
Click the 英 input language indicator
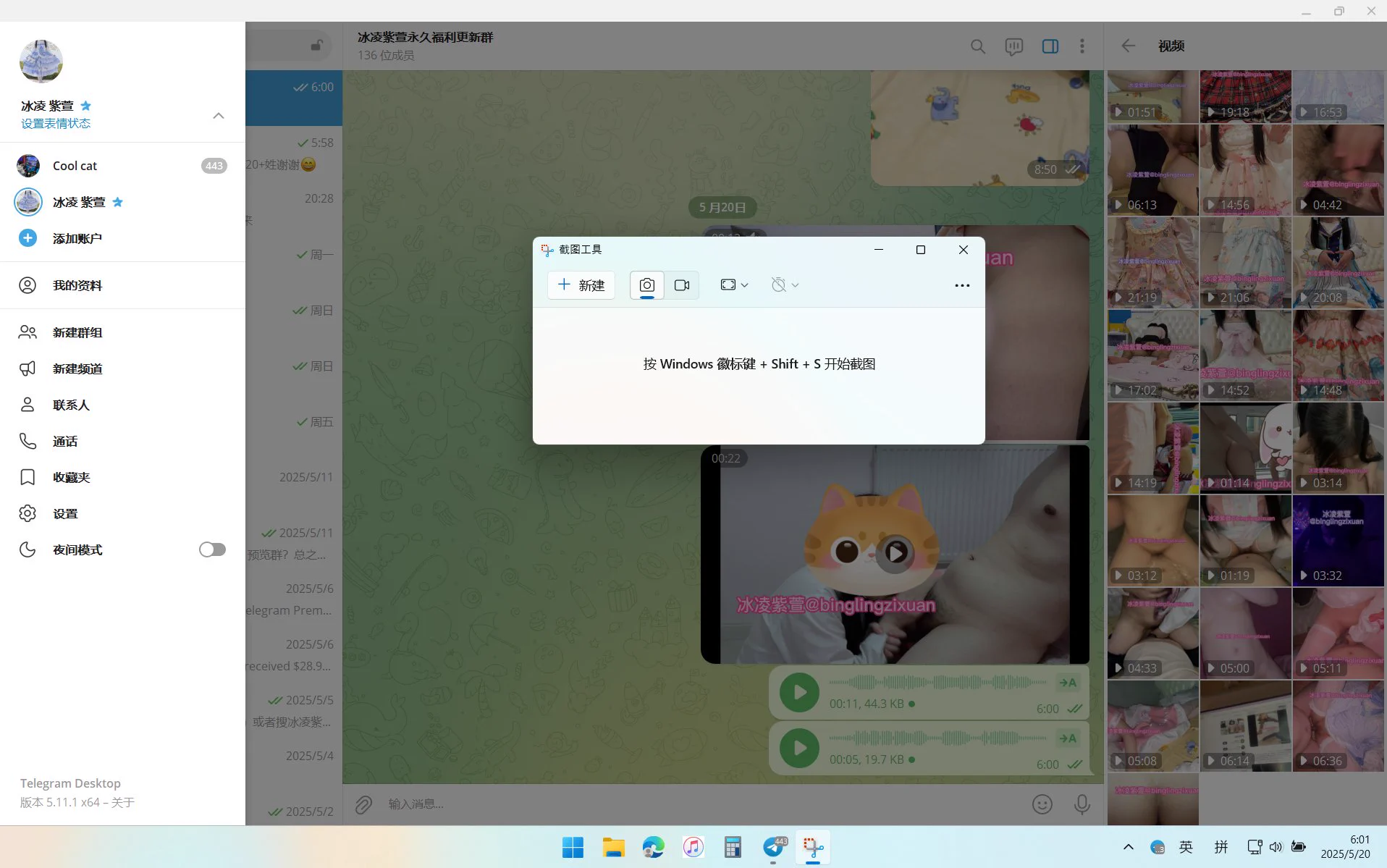click(x=1186, y=847)
